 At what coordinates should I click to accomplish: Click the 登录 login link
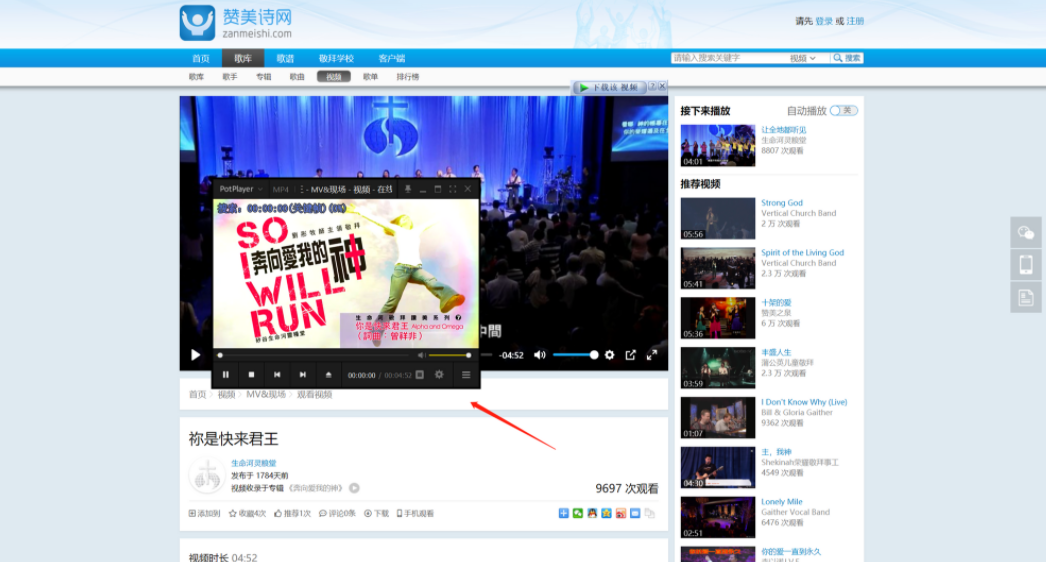coord(824,21)
